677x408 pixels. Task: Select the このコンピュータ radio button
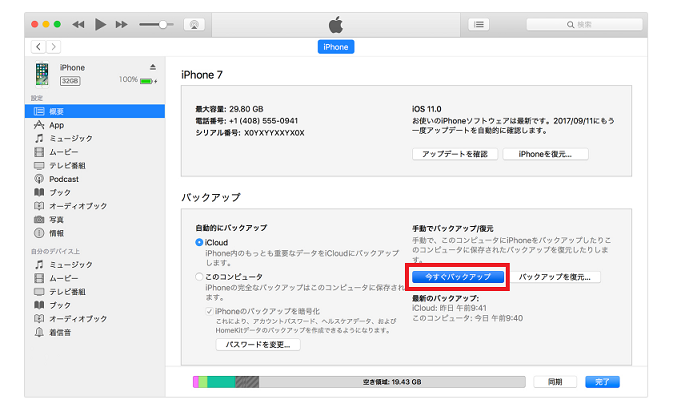(199, 277)
